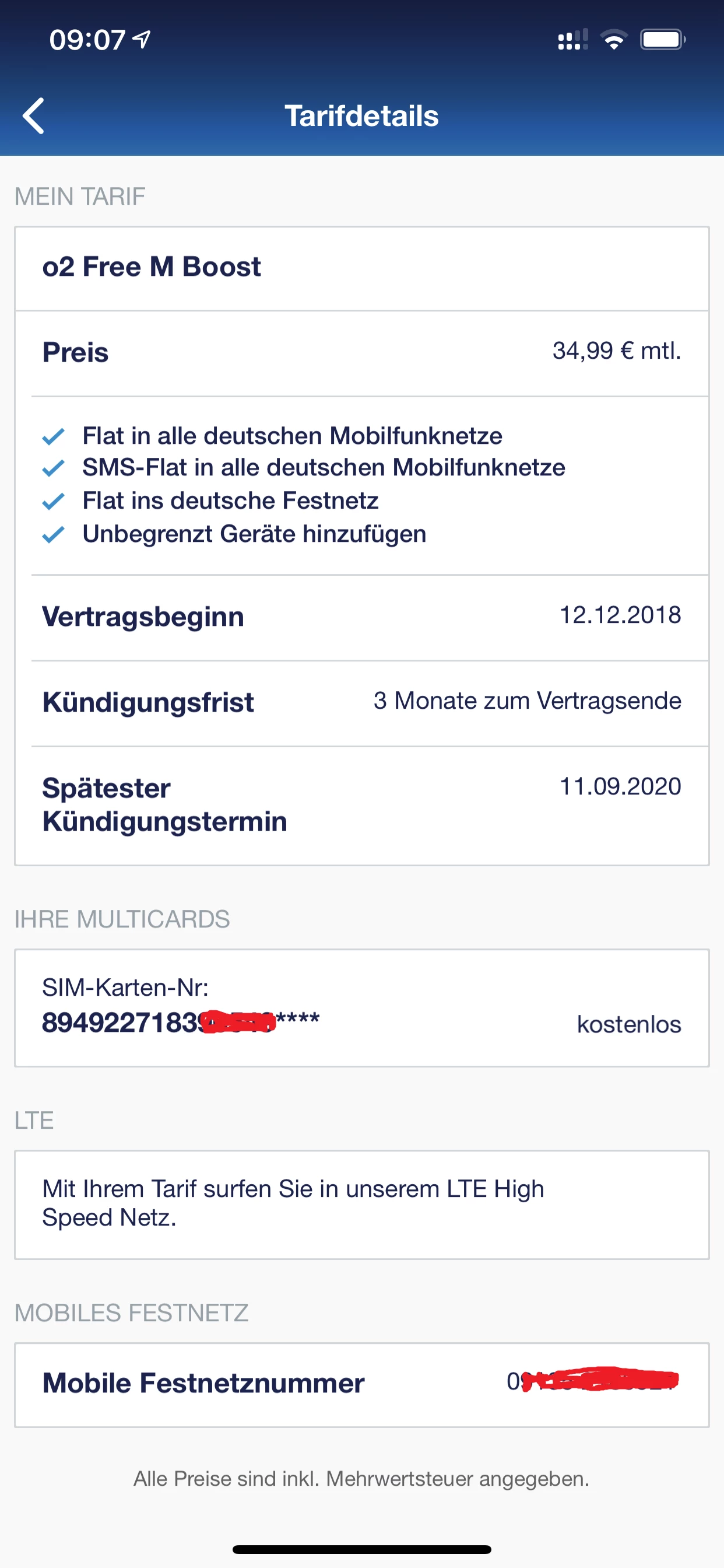Tap the Tarifdetails page title

click(361, 116)
